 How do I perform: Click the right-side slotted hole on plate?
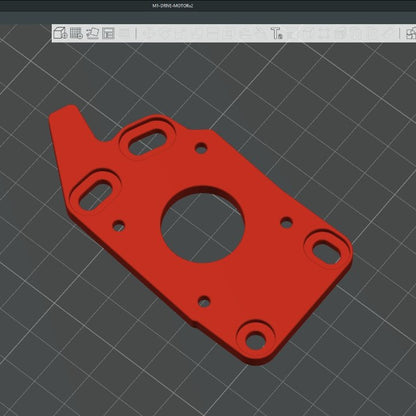coord(327,251)
